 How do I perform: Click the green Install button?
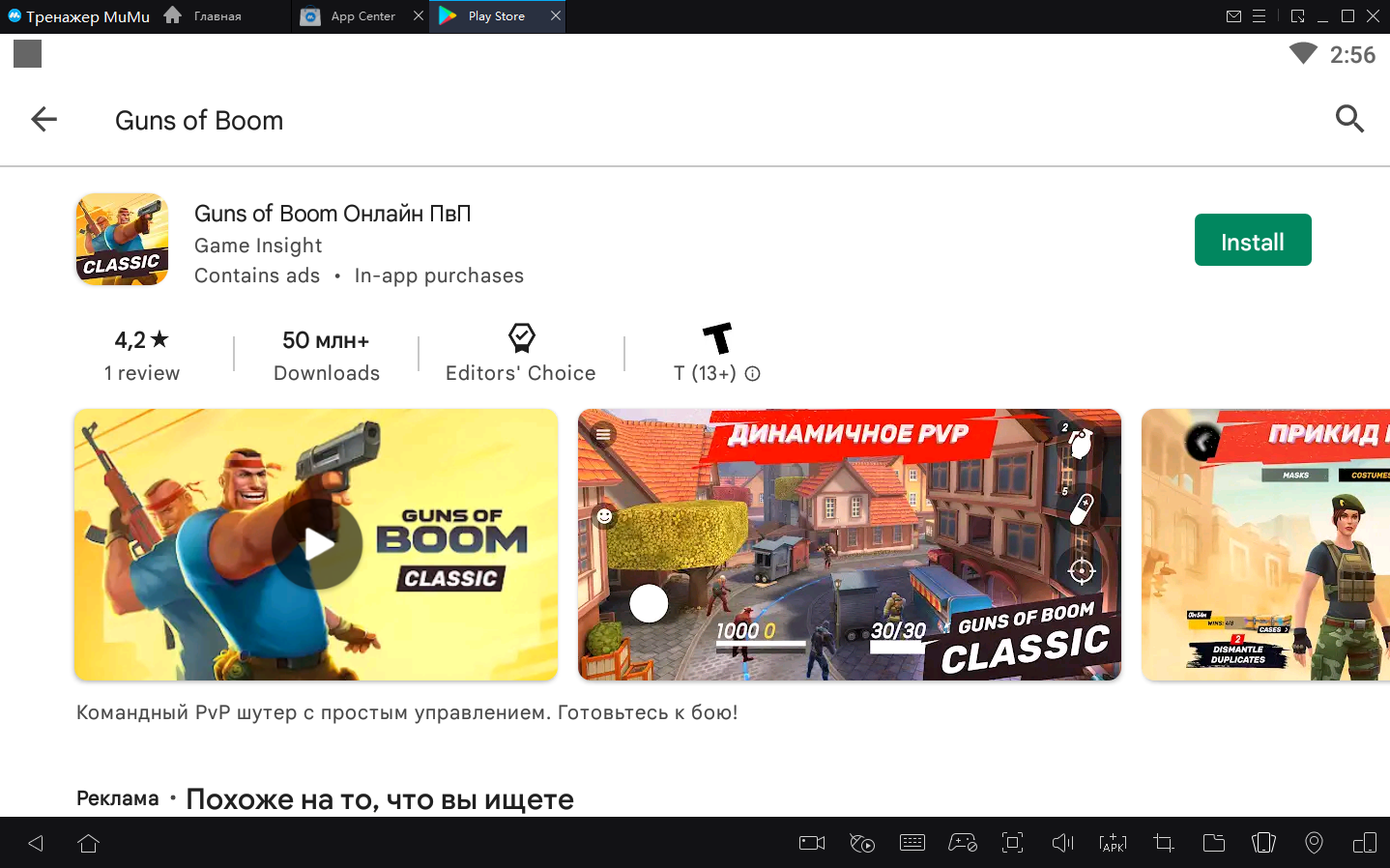[x=1252, y=240]
